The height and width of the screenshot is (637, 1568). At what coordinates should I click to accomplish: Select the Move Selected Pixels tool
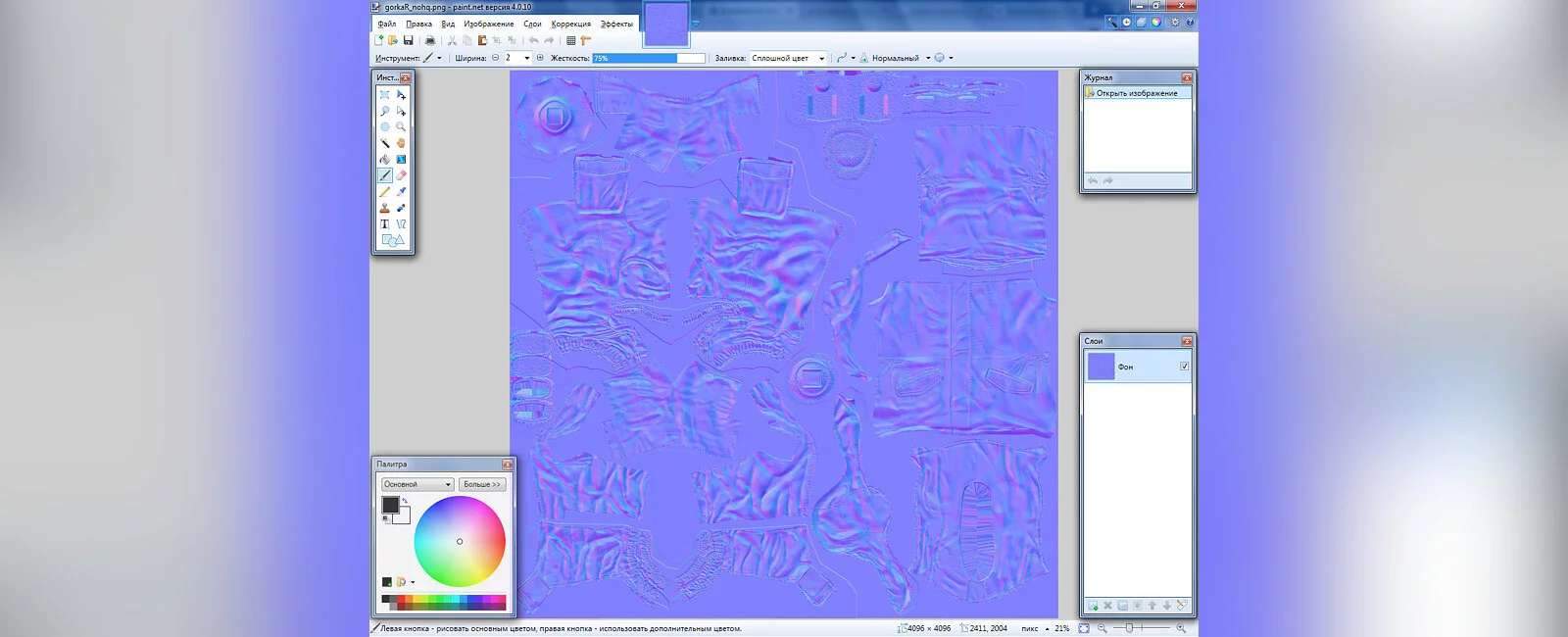pyautogui.click(x=401, y=95)
